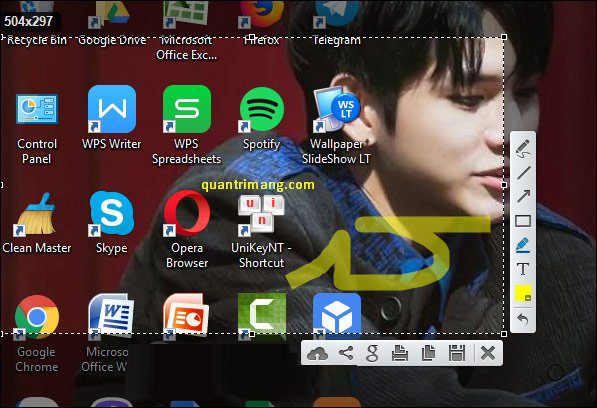This screenshot has height=408, width=597.
Task: Print the captured selection
Action: (x=400, y=353)
